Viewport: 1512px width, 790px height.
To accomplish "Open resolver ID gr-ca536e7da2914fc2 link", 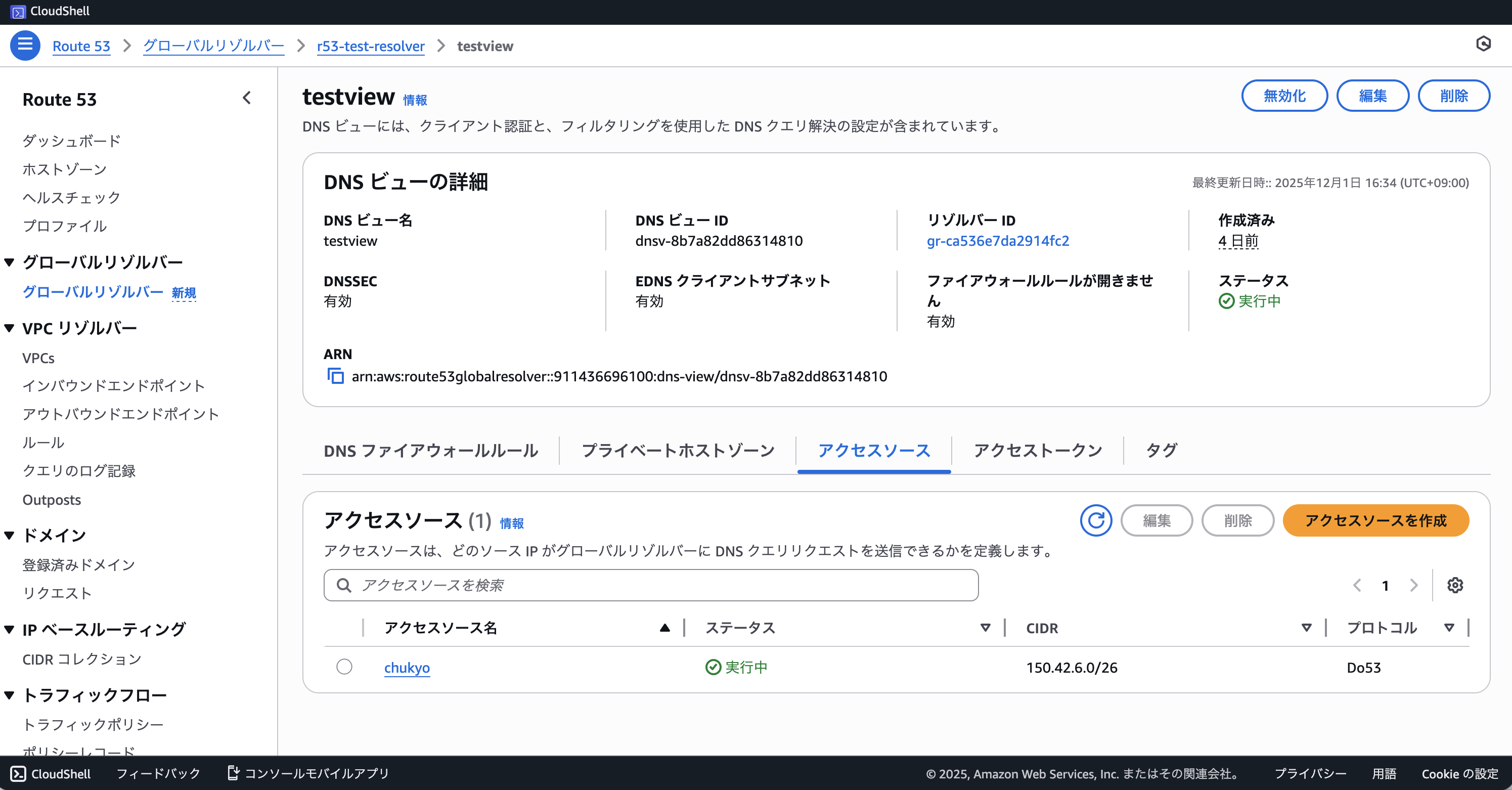I will pyautogui.click(x=998, y=241).
